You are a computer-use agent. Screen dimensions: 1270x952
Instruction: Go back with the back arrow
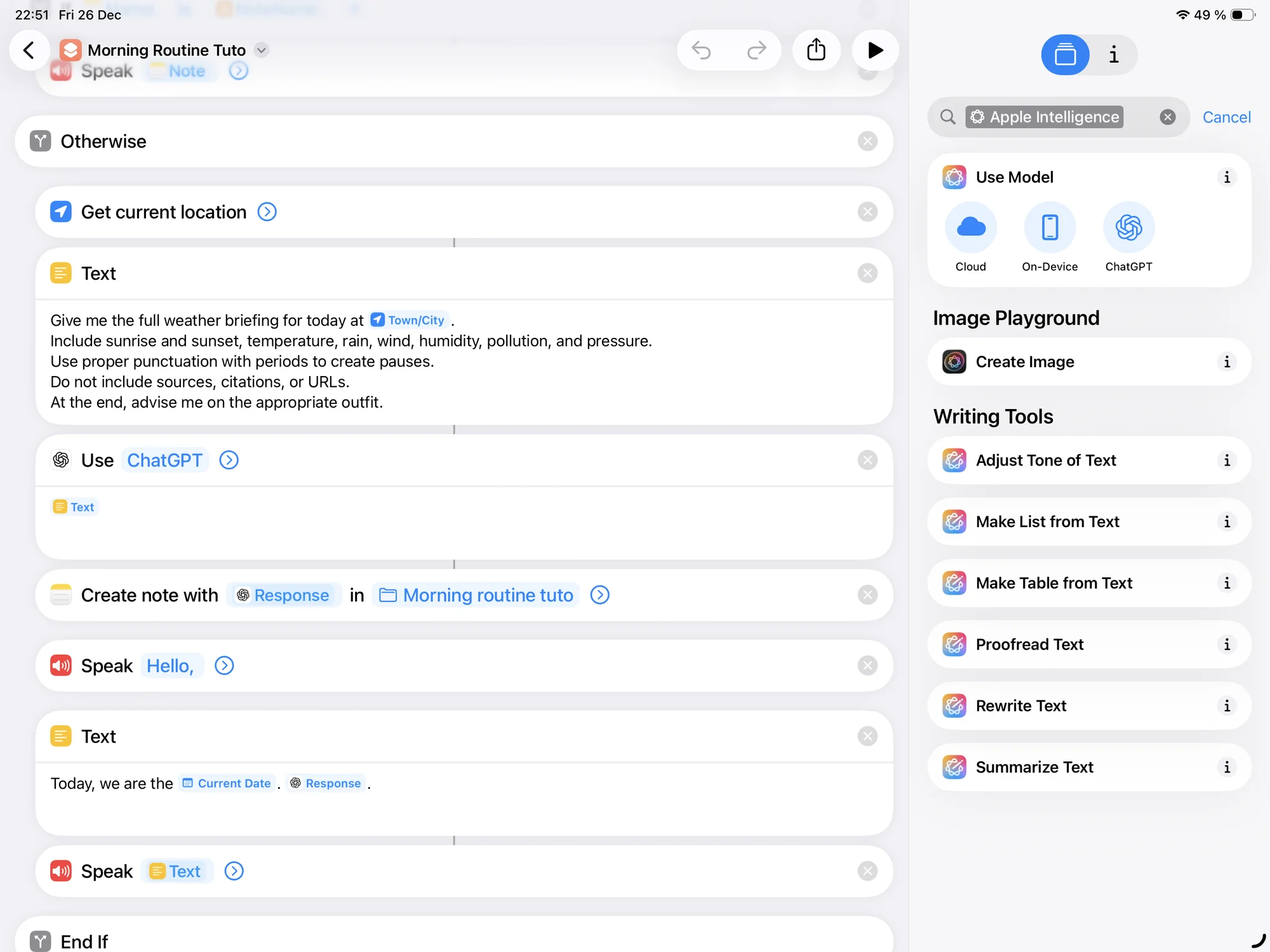[x=29, y=50]
